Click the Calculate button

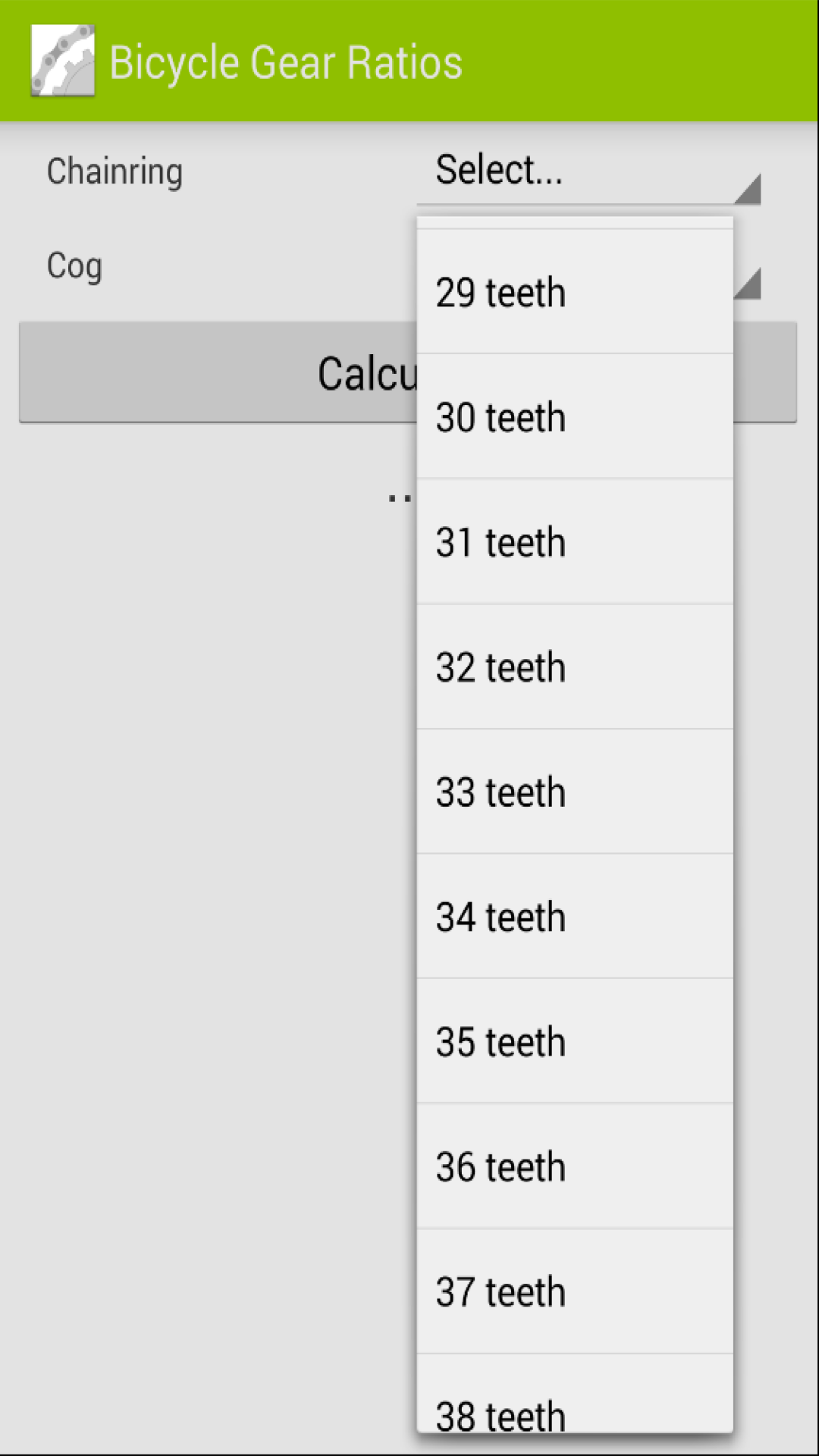tap(218, 372)
